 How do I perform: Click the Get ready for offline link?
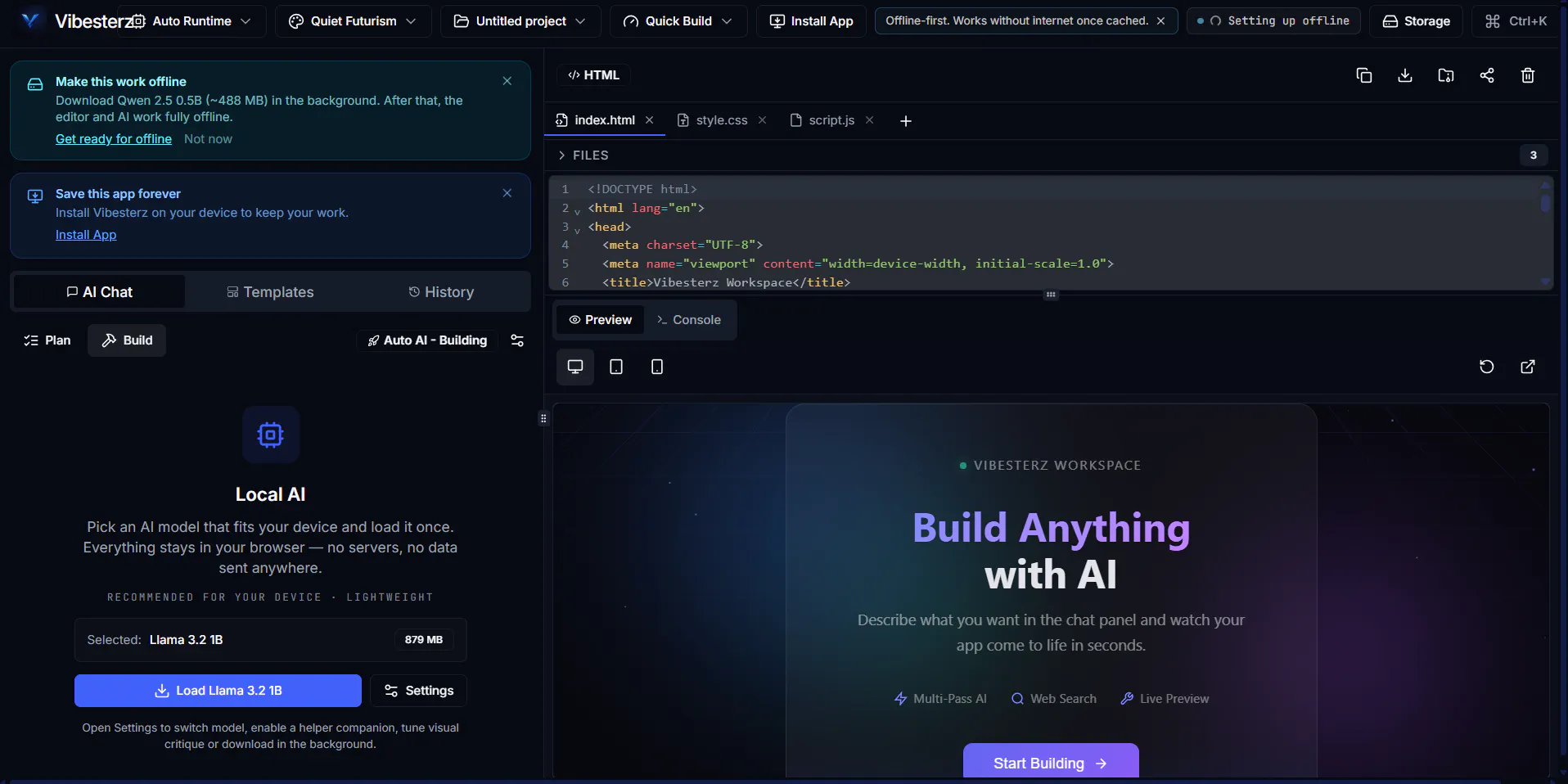[x=114, y=139]
